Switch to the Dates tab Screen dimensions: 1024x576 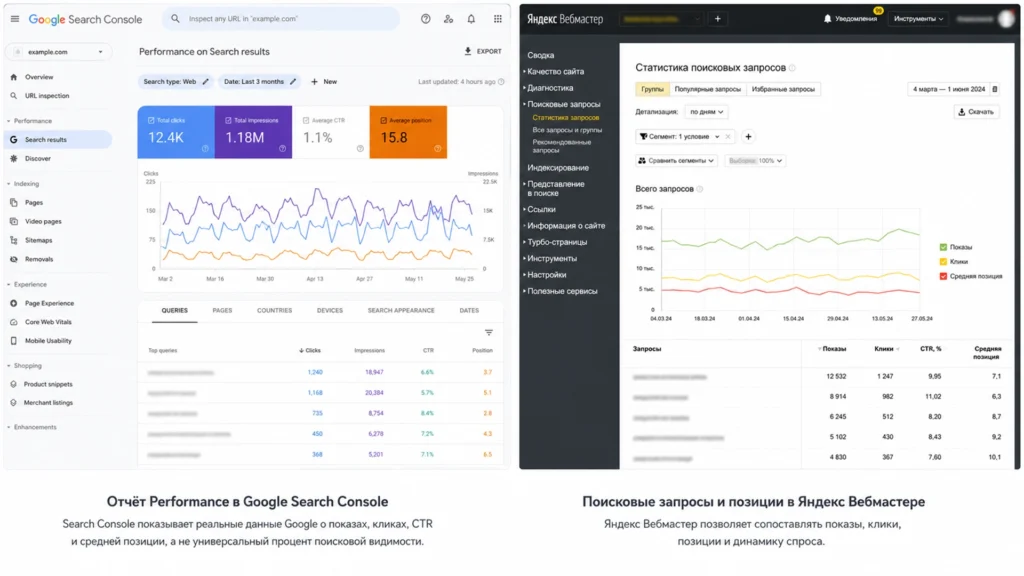click(x=469, y=311)
